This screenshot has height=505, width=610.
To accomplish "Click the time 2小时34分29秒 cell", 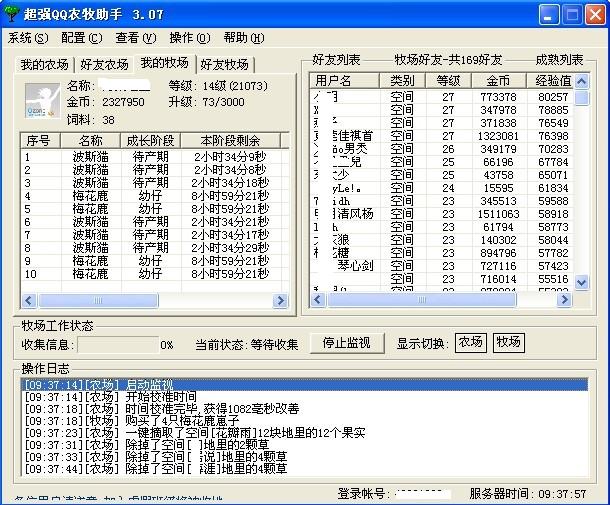I will click(230, 248).
